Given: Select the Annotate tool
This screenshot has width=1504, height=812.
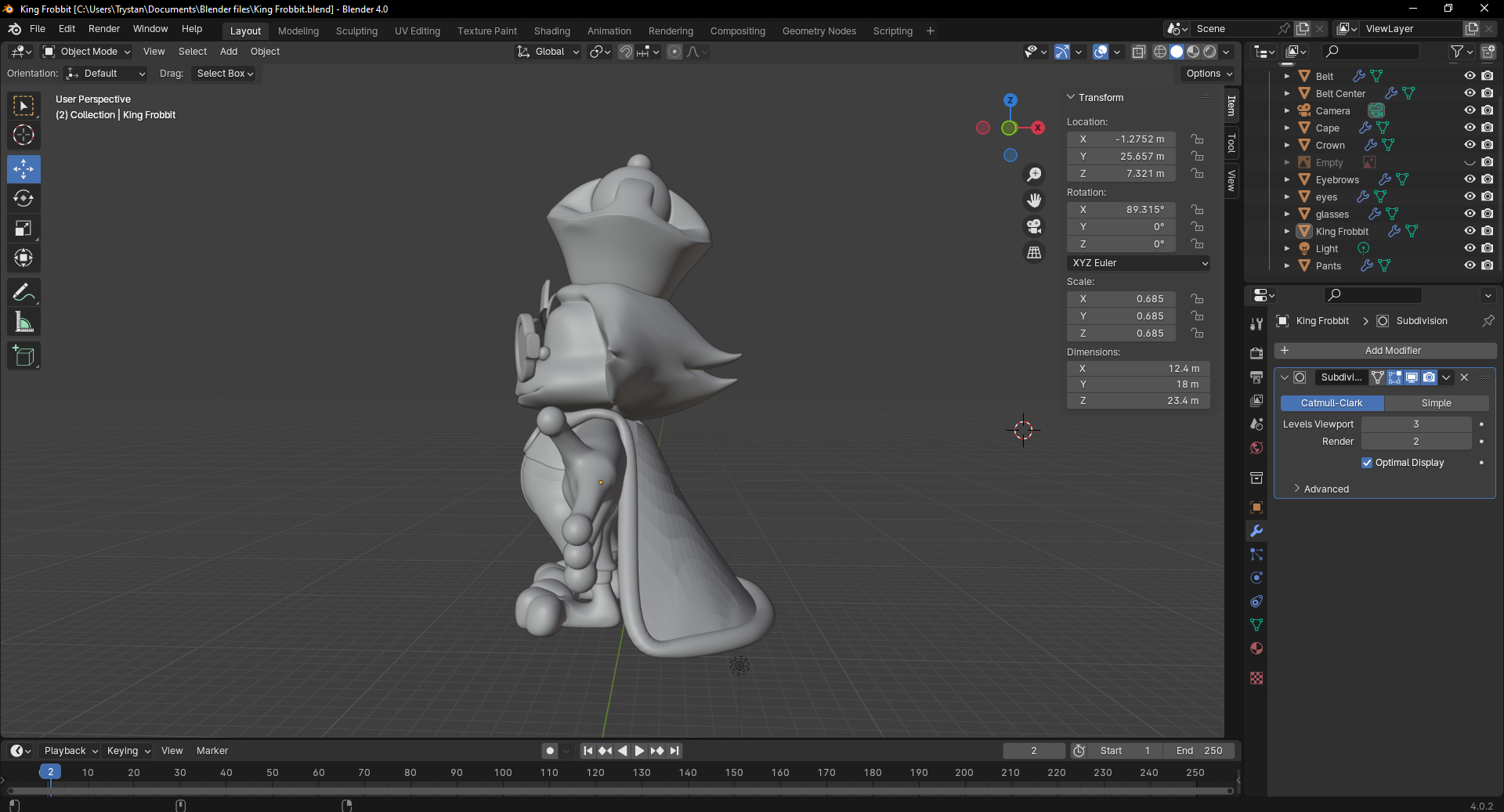Looking at the screenshot, I should 23,291.
